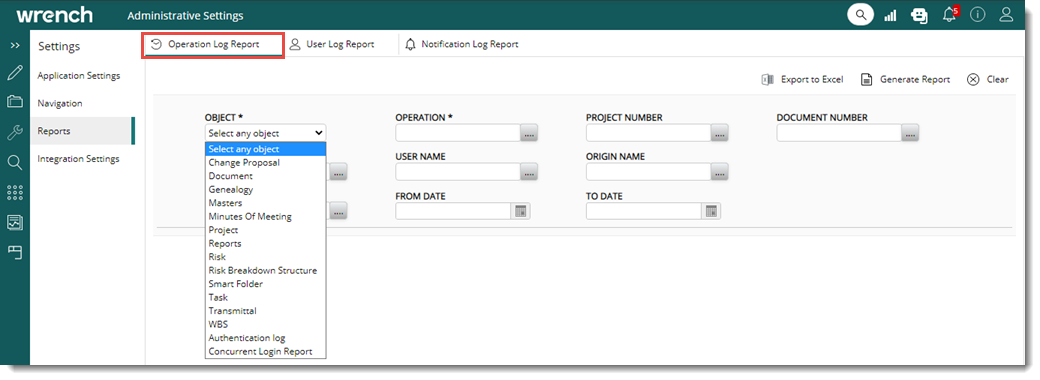Image resolution: width=1040 pixels, height=380 pixels.
Task: Click the PROJECT NUMBER input field
Action: click(648, 133)
